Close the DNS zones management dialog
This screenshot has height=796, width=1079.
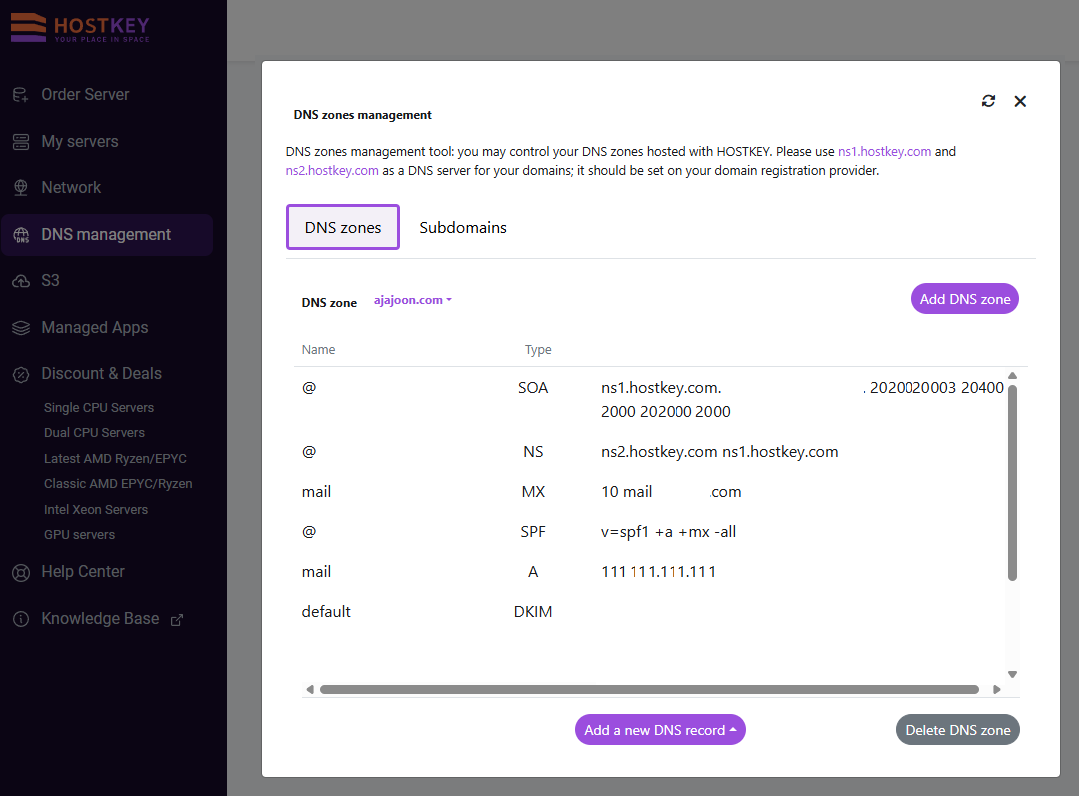point(1020,101)
